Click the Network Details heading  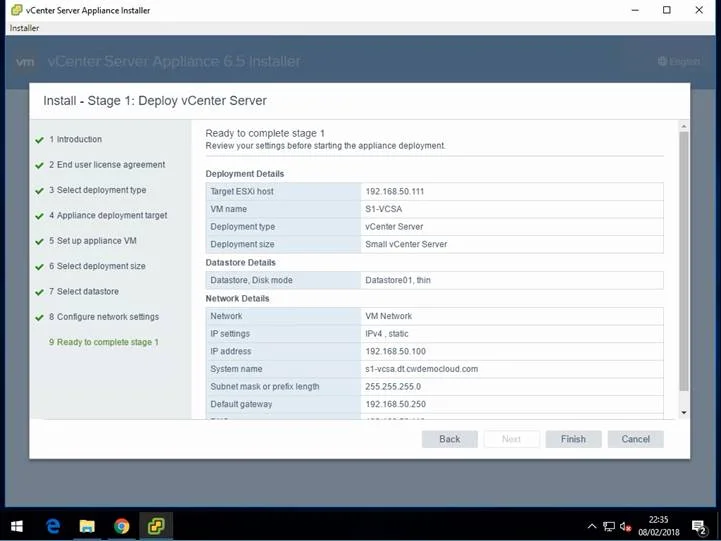point(237,298)
